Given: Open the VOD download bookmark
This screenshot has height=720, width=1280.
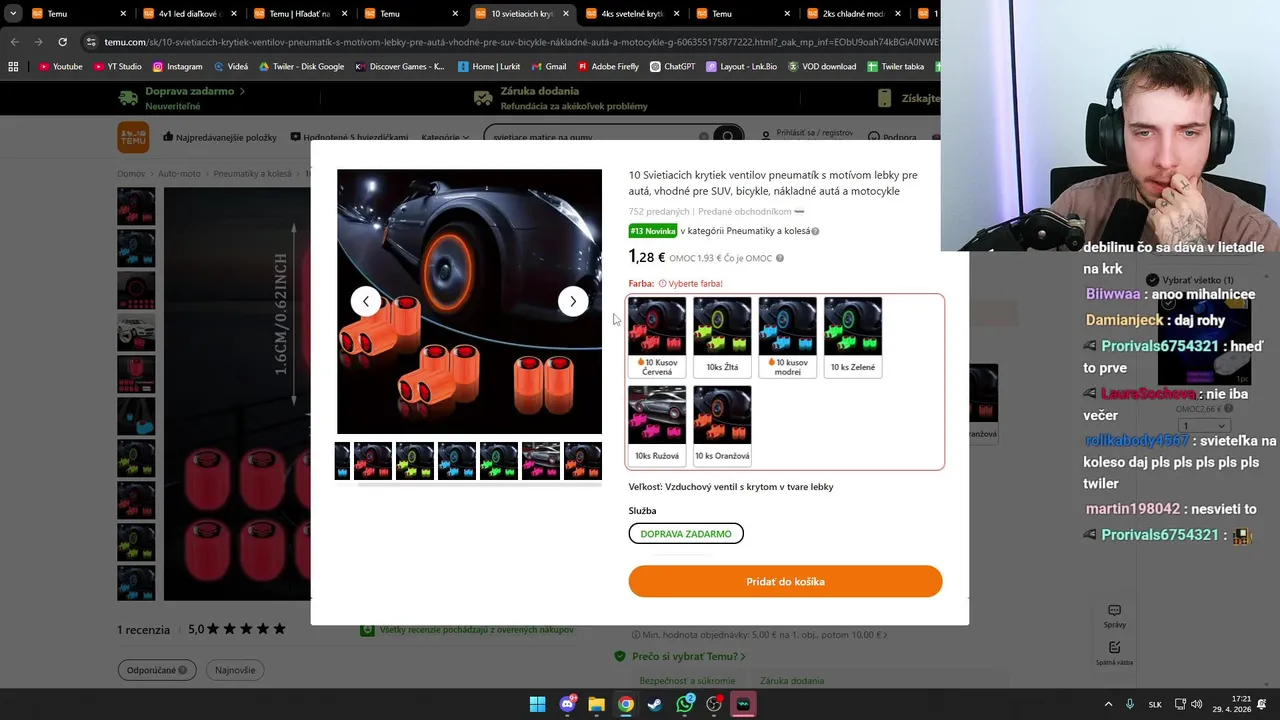Looking at the screenshot, I should tap(822, 66).
